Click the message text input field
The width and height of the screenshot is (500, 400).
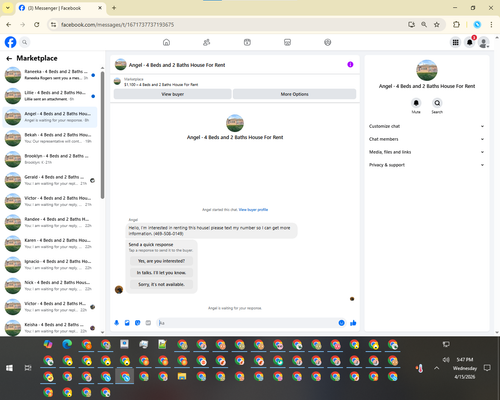click(x=247, y=323)
